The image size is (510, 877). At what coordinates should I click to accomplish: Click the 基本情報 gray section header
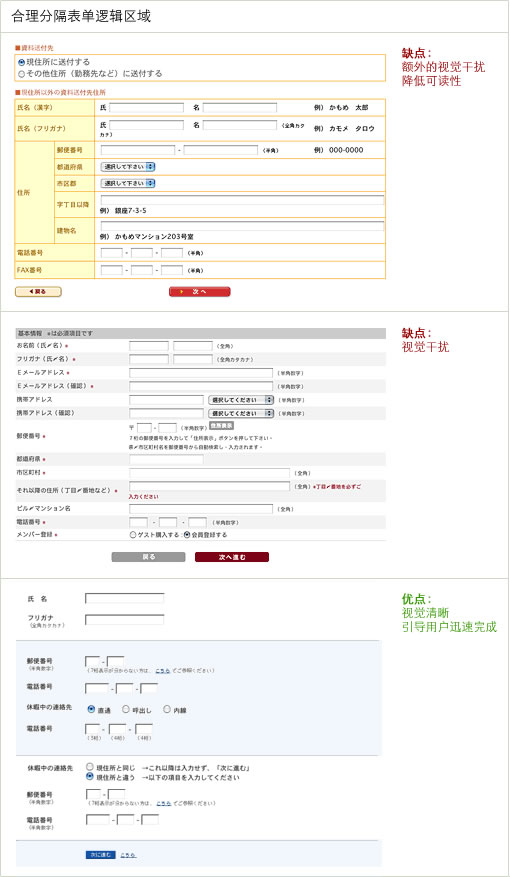click(x=200, y=333)
